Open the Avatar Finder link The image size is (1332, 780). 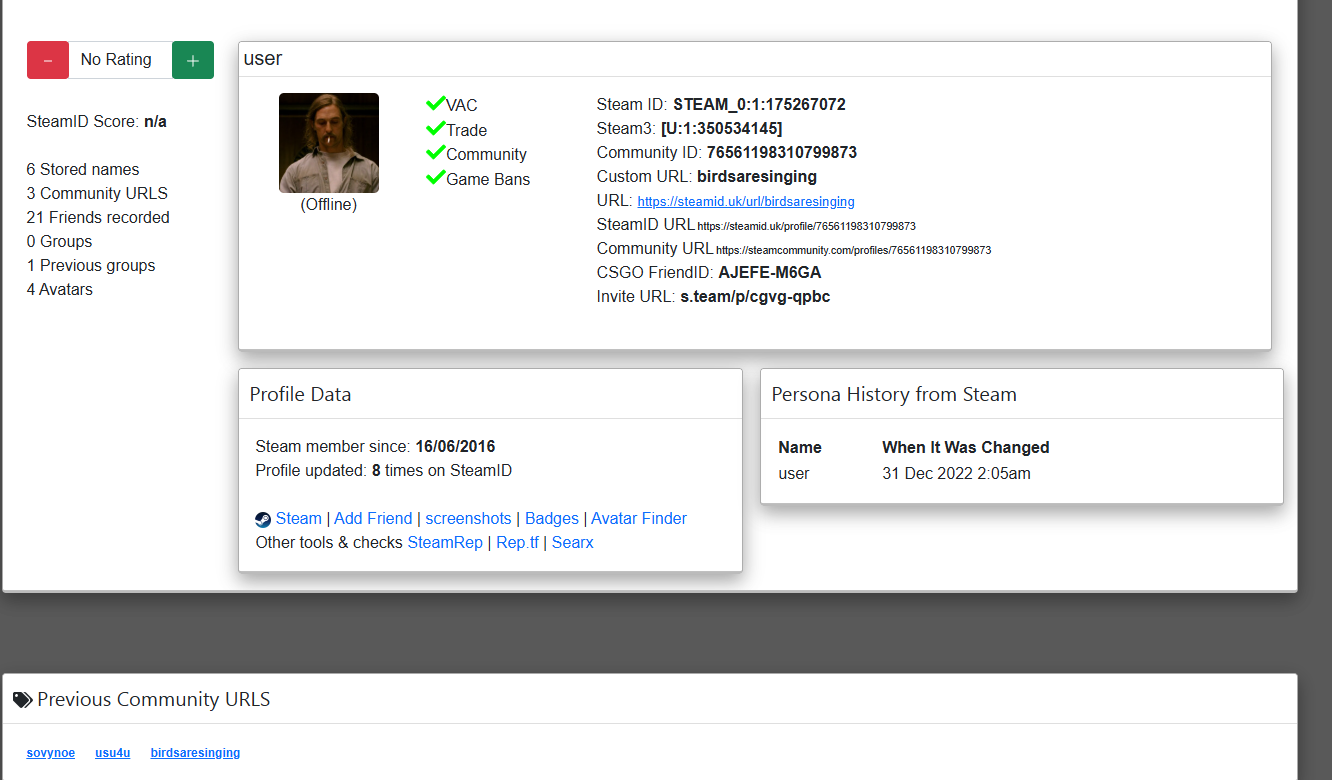[x=639, y=518]
